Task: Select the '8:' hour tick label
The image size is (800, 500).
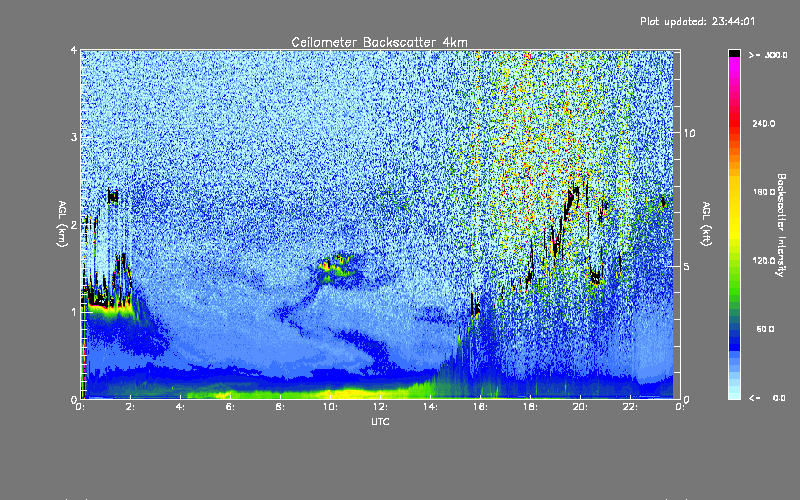Action: tap(280, 407)
